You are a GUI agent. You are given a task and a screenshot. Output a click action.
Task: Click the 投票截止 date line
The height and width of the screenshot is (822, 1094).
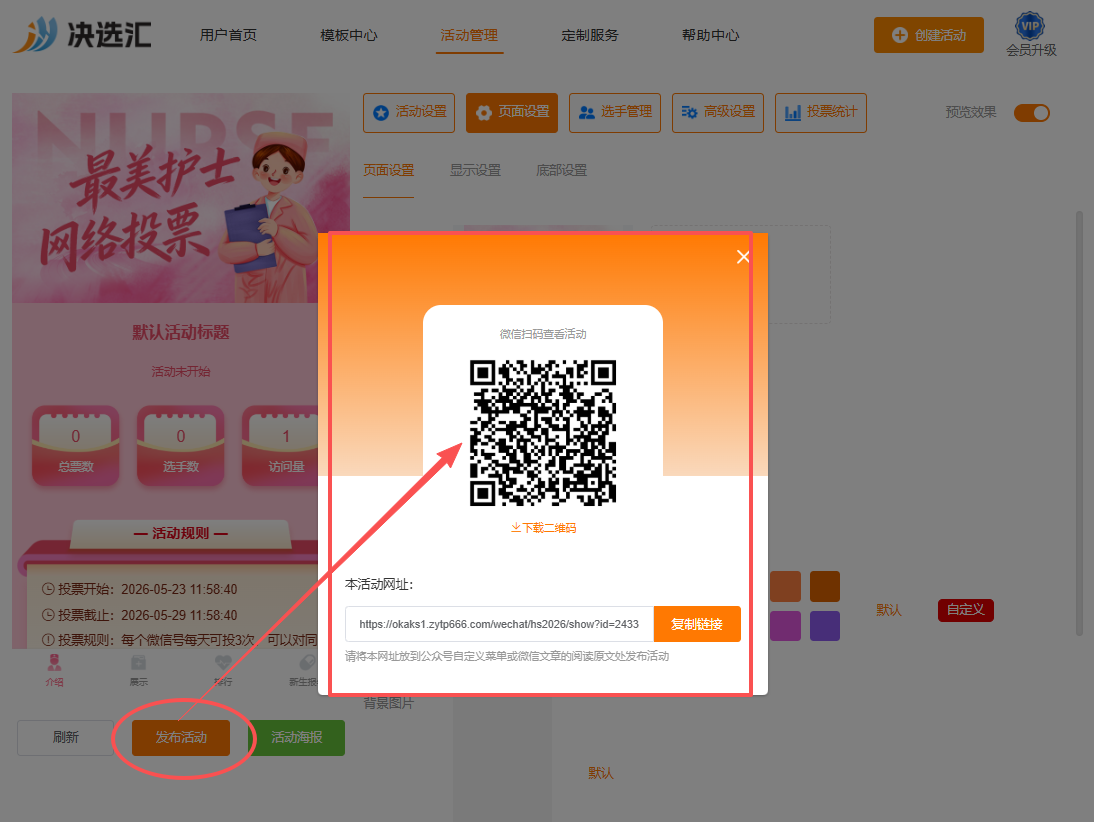(140, 615)
